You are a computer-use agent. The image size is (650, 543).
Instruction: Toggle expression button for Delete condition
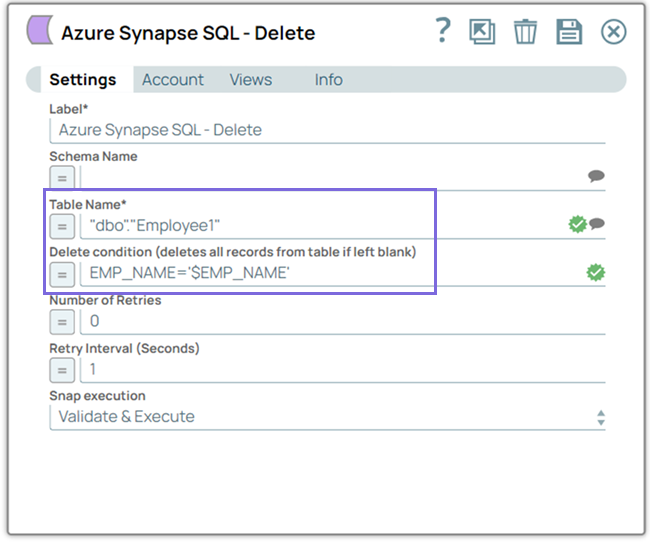pos(62,274)
